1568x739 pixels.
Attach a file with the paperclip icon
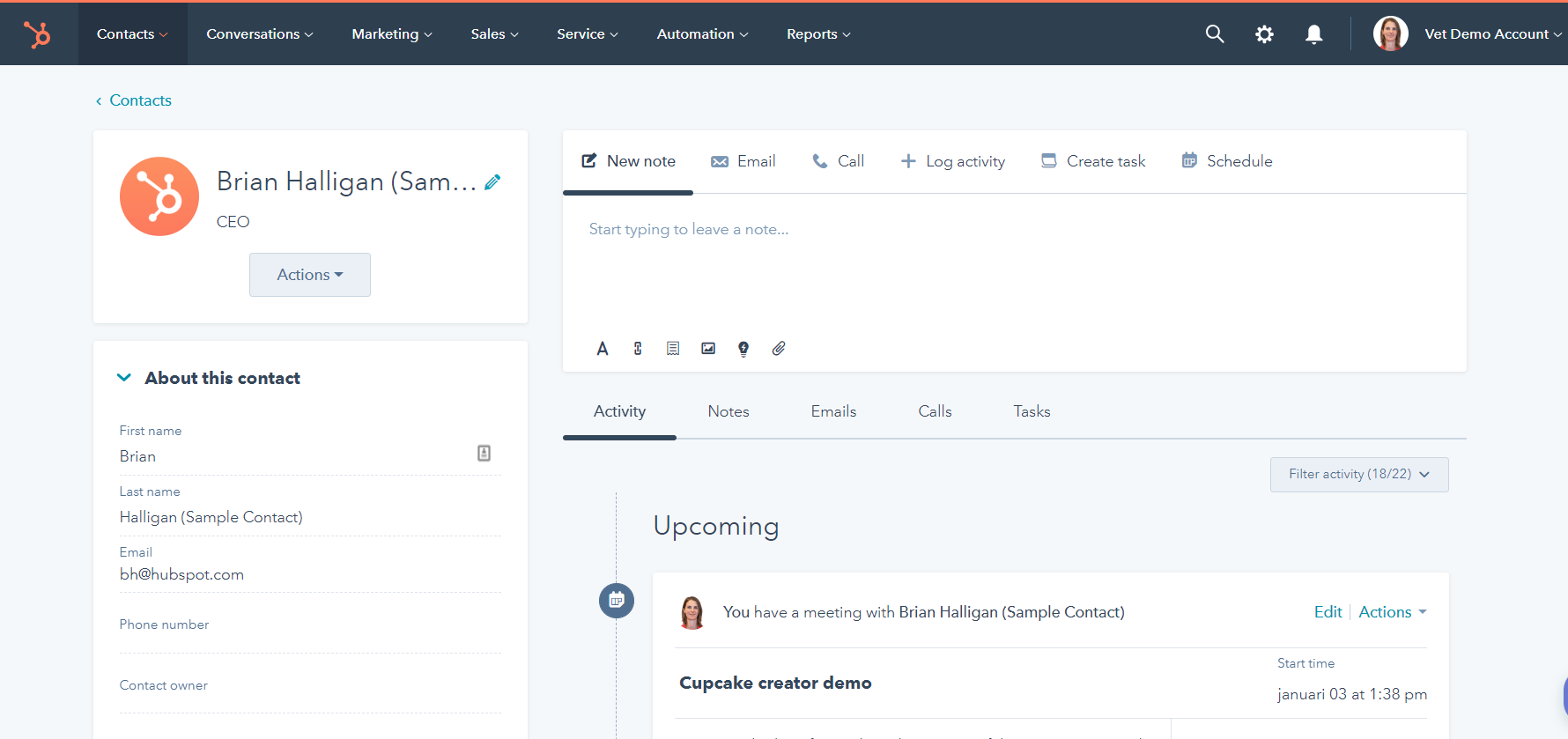(x=779, y=349)
